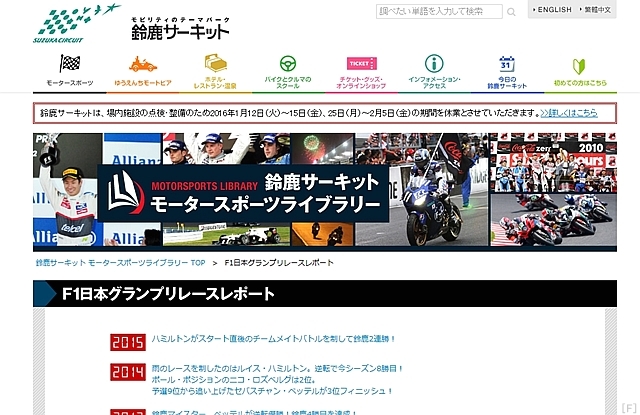This screenshot has height=415, width=640.
Task: Click the F1日本グランプリレースレポート heading bar
Action: tap(325, 293)
